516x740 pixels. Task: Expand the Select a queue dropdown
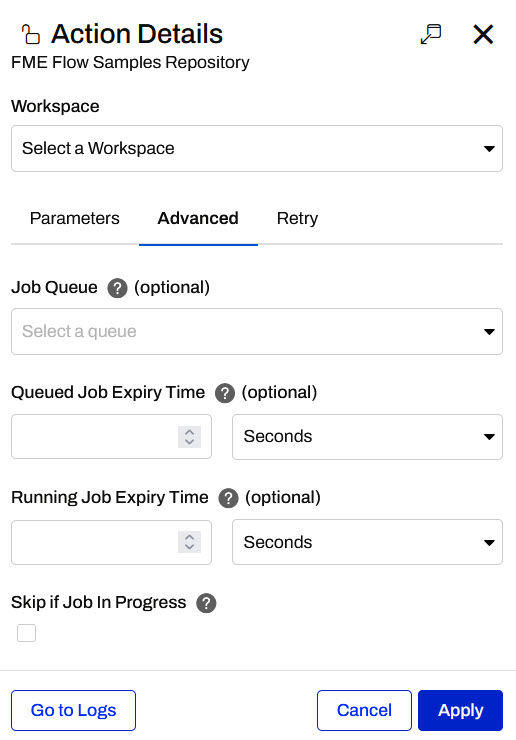pos(257,331)
